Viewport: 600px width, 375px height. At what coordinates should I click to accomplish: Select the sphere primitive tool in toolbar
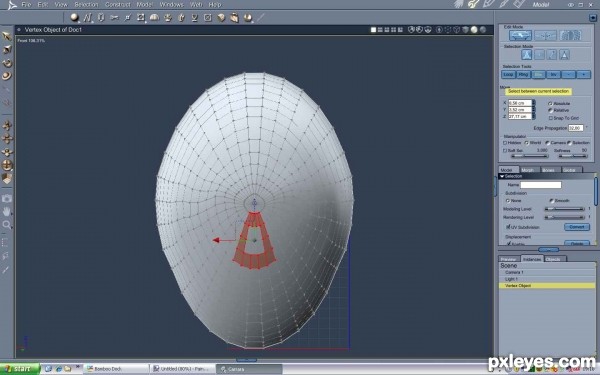[x=74, y=17]
